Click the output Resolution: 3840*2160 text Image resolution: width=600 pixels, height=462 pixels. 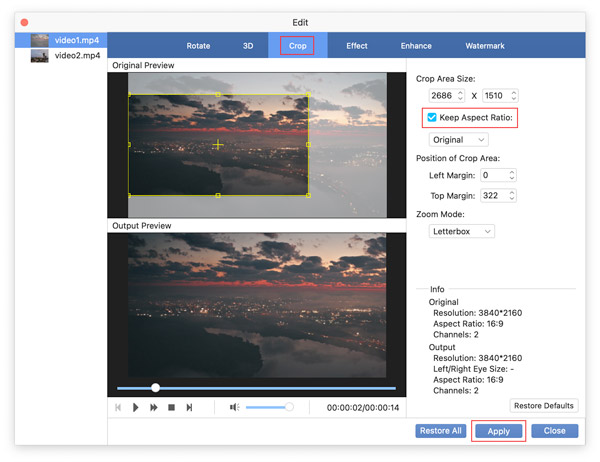478,358
